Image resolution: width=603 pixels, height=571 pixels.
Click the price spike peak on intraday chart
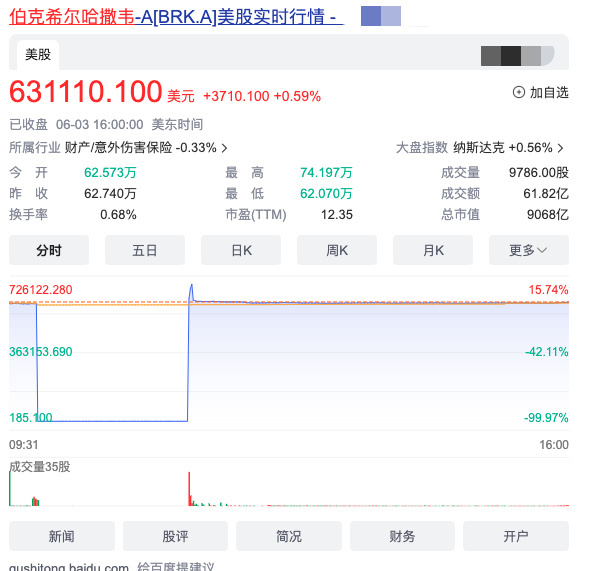pos(191,286)
